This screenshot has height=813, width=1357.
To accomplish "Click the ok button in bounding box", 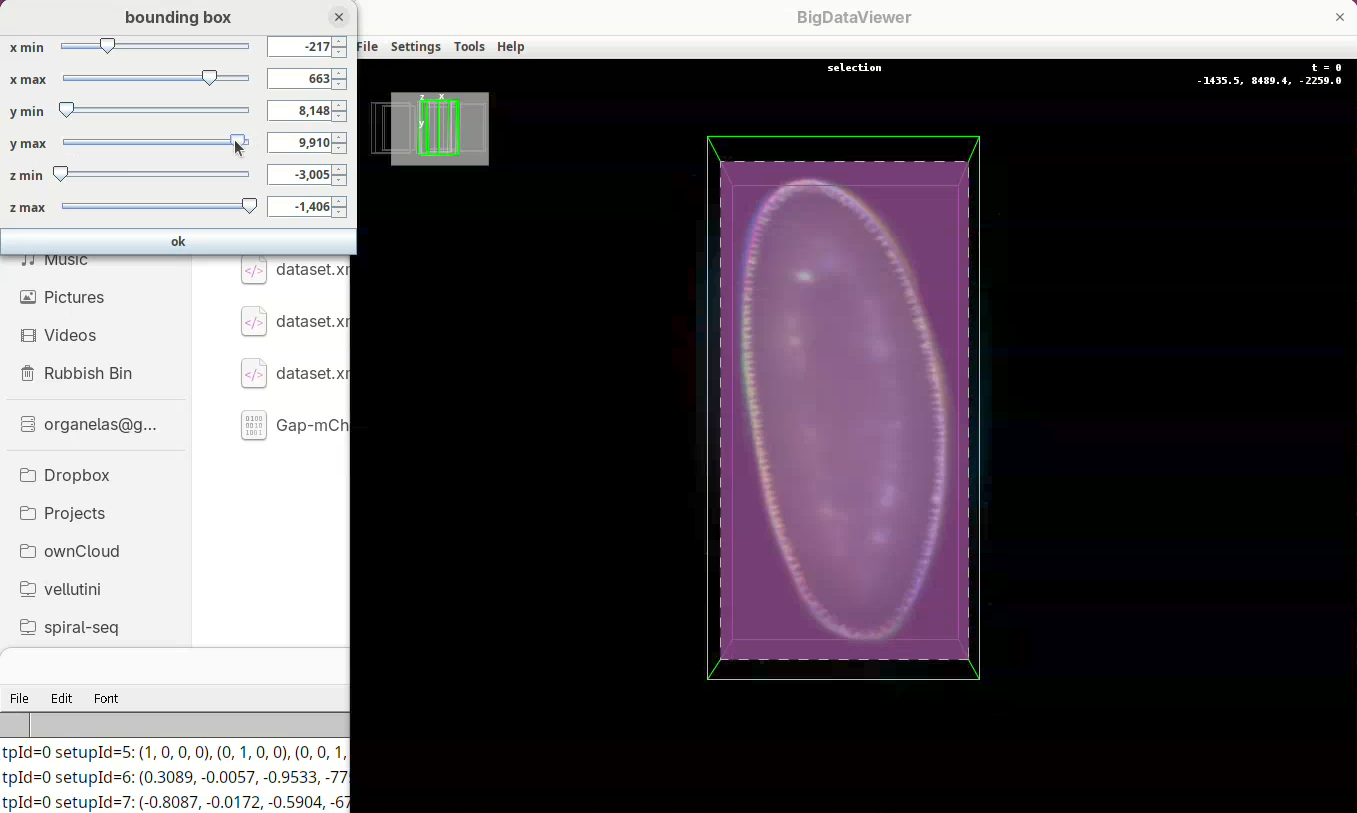I will pyautogui.click(x=178, y=241).
